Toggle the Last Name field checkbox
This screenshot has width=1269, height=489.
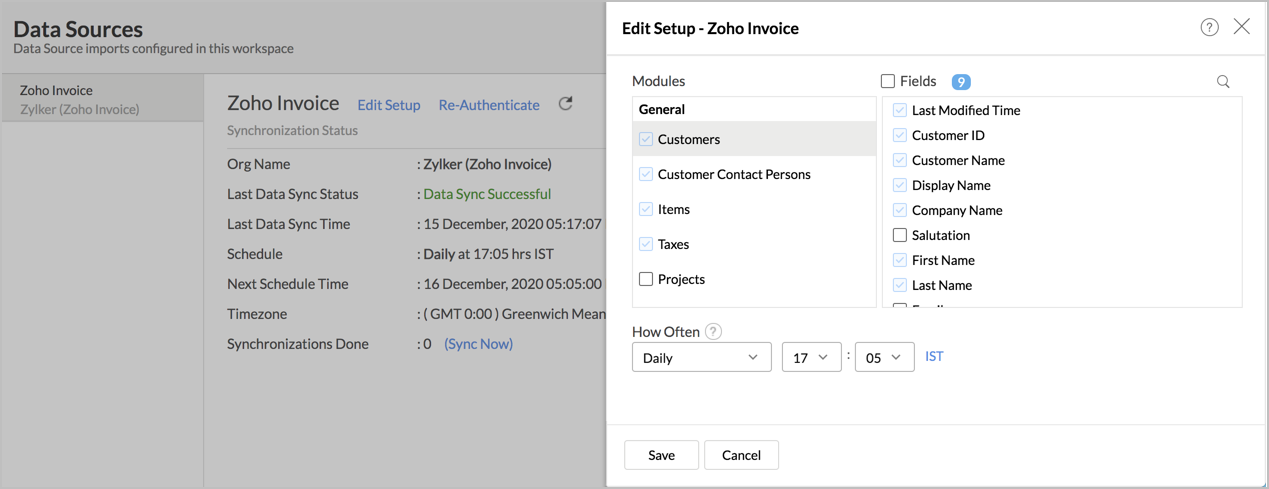[x=900, y=285]
